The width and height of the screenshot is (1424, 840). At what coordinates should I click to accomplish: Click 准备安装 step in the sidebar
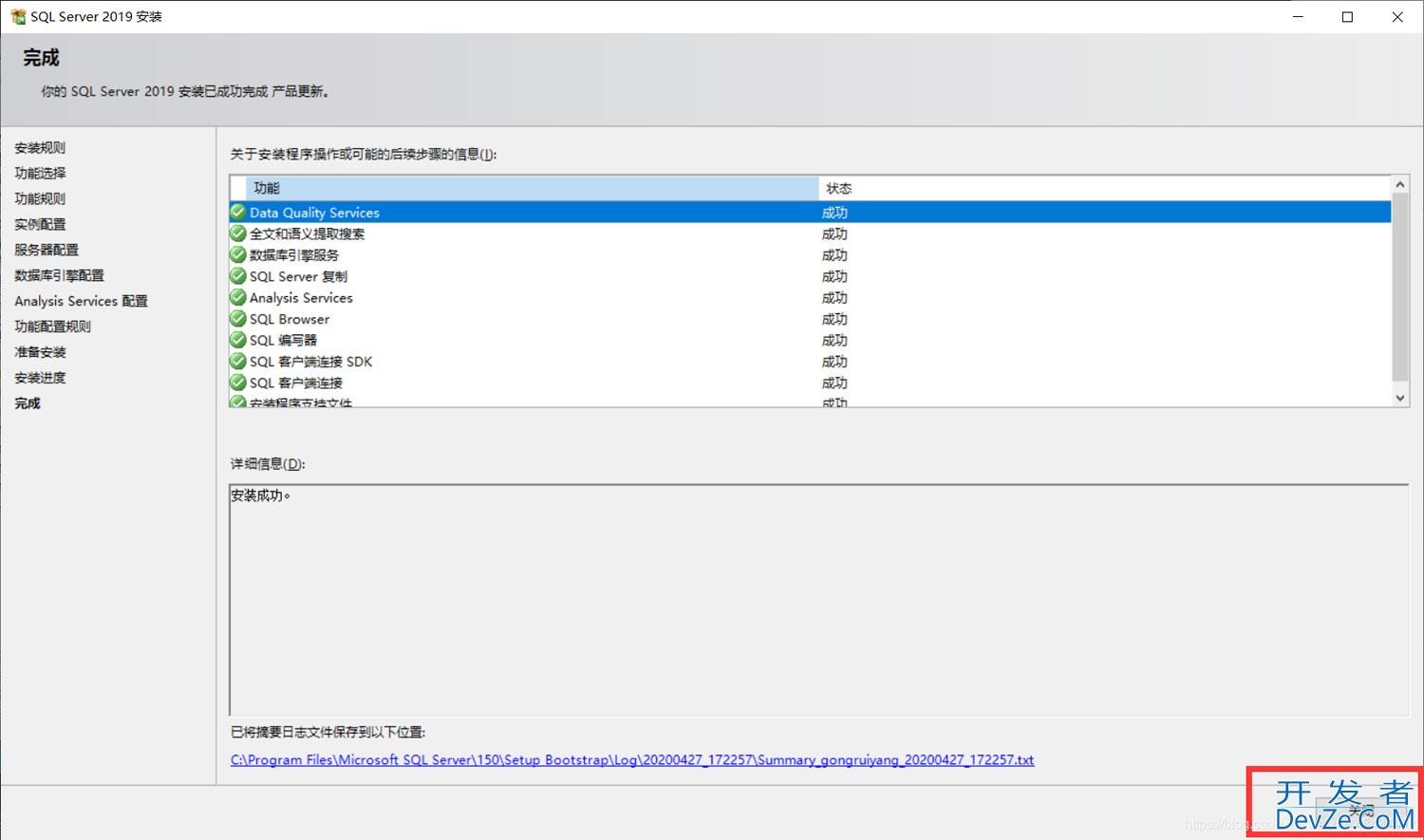(40, 352)
